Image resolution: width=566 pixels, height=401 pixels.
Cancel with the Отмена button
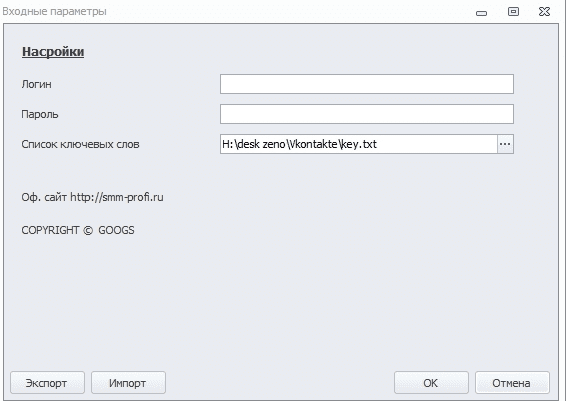tap(512, 383)
